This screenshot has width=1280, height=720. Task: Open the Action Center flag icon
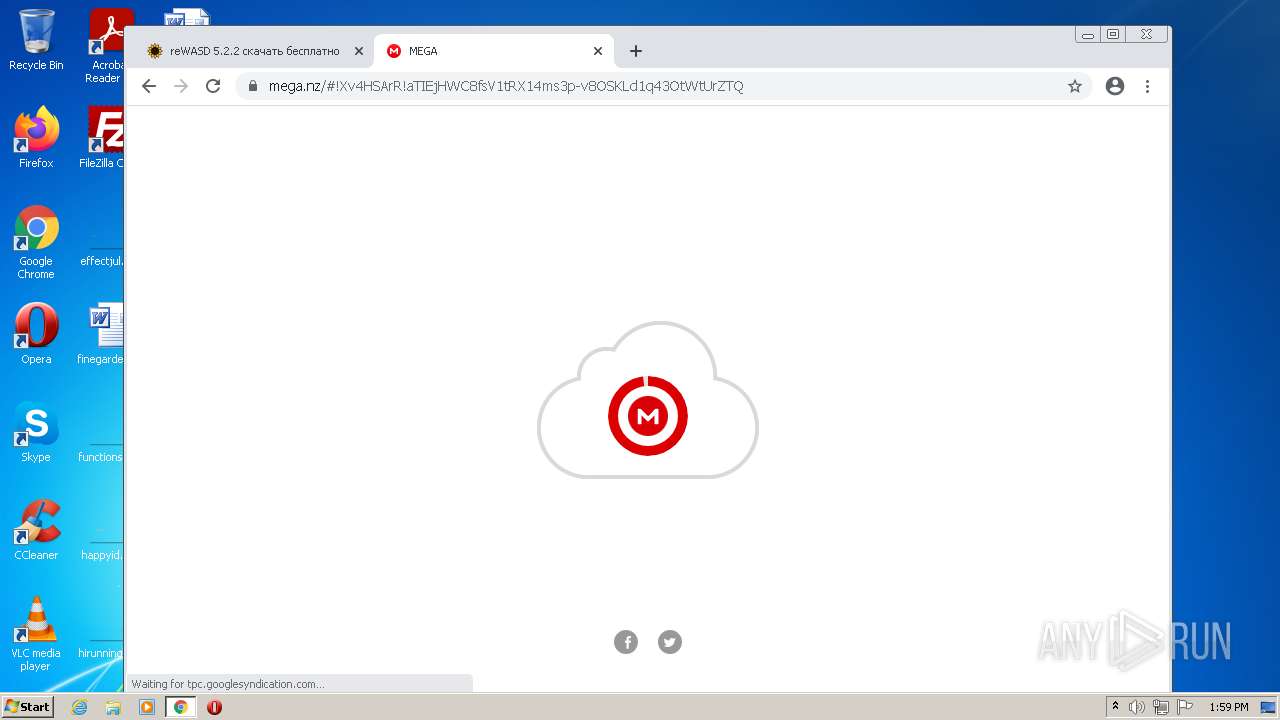[x=1185, y=707]
